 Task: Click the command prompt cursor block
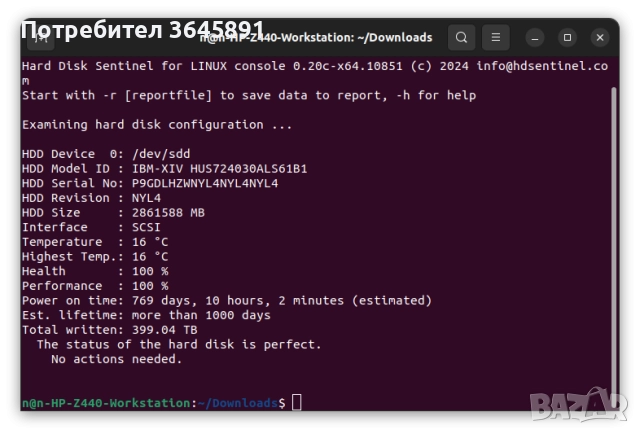point(297,402)
